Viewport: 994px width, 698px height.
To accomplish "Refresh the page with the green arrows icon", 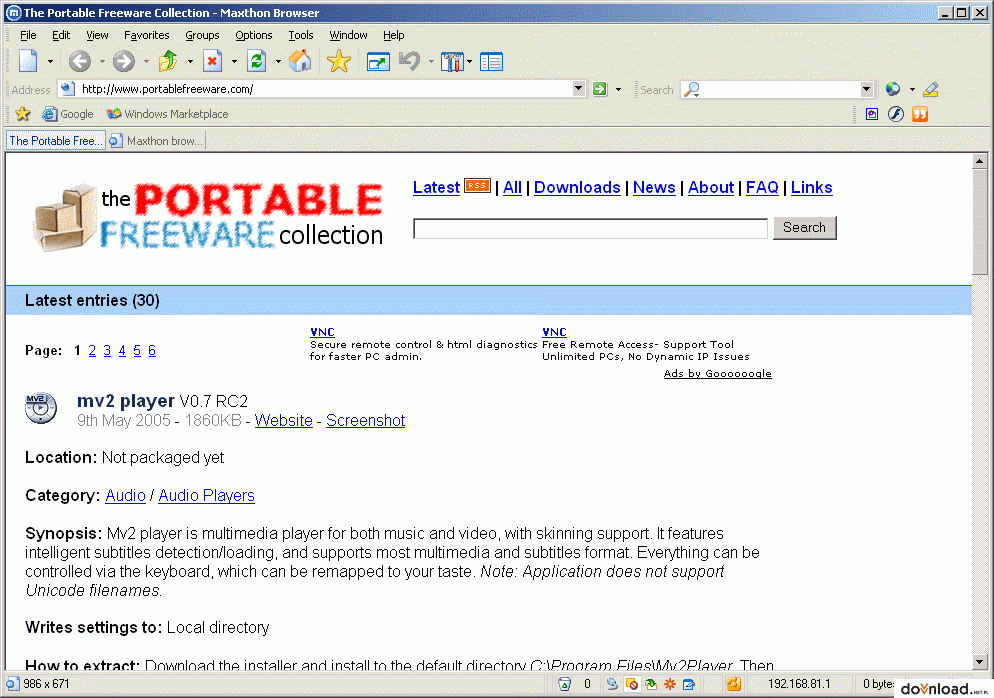I will click(x=257, y=61).
